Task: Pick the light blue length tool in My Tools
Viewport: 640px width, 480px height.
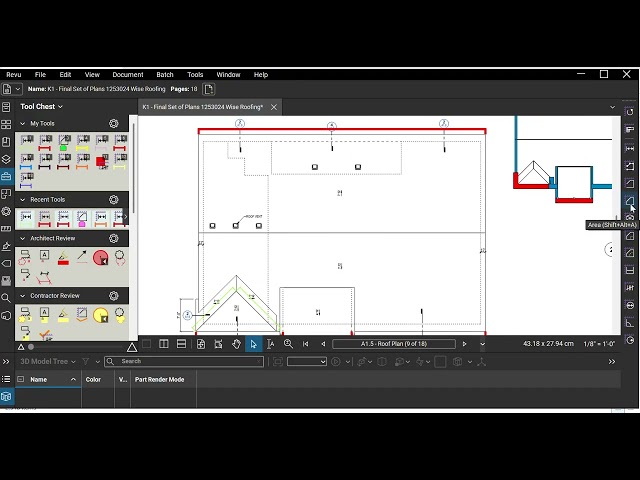Action: 27,162
